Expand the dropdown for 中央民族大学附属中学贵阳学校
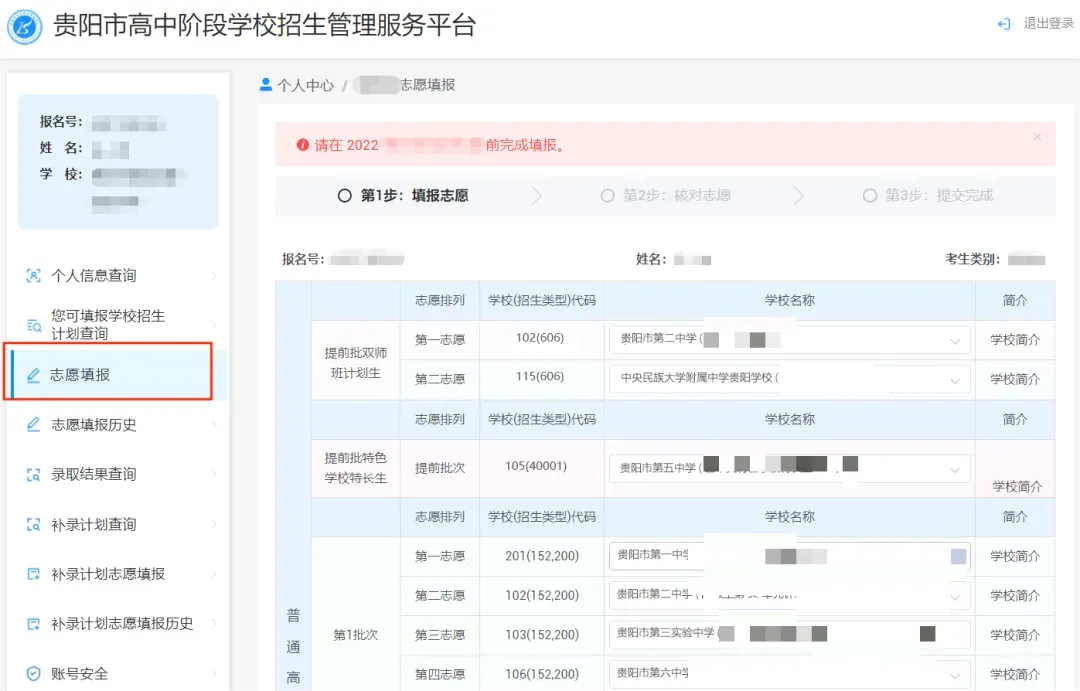This screenshot has width=1080, height=691. tap(957, 379)
